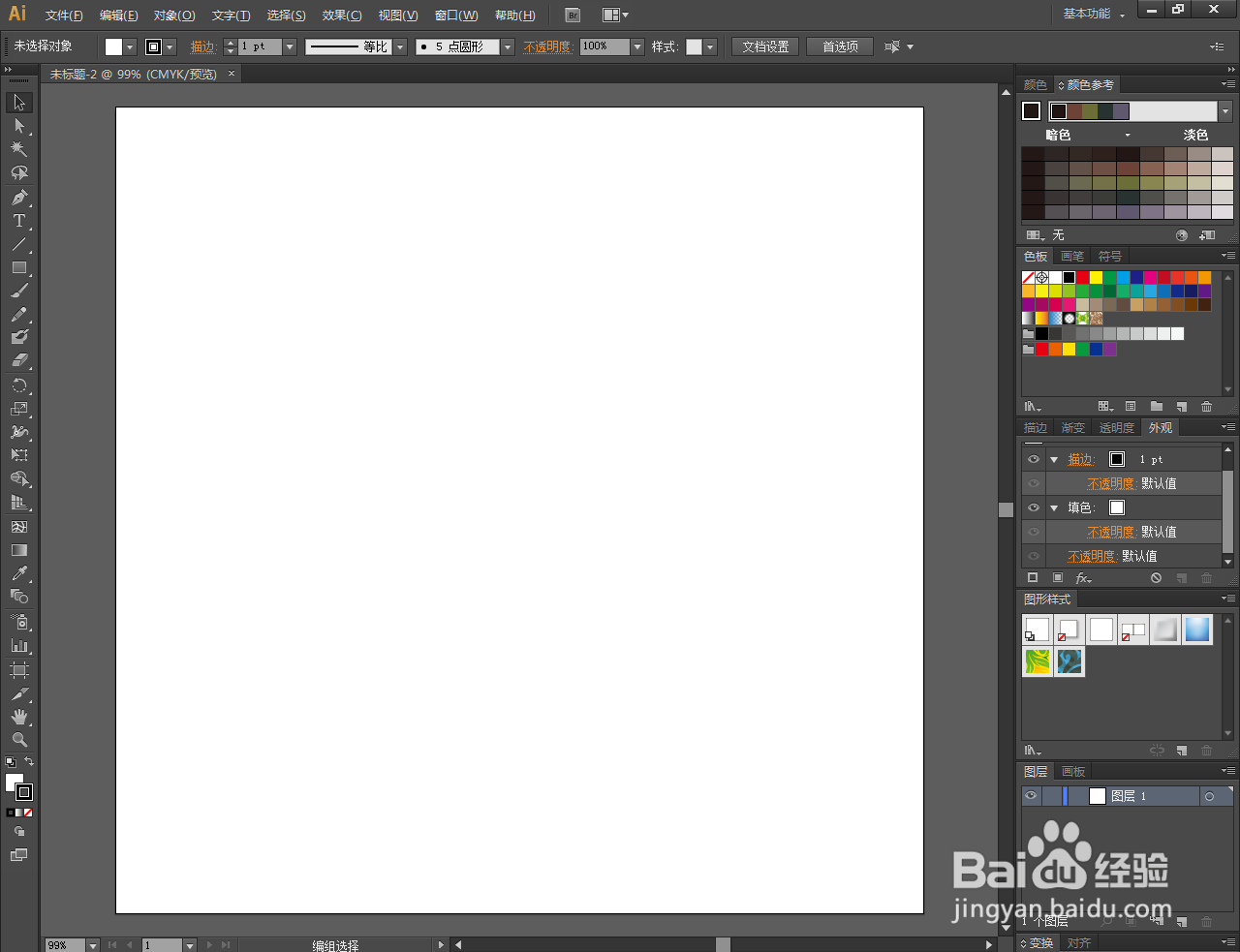Switch to the 渐变 tab

click(x=1073, y=428)
